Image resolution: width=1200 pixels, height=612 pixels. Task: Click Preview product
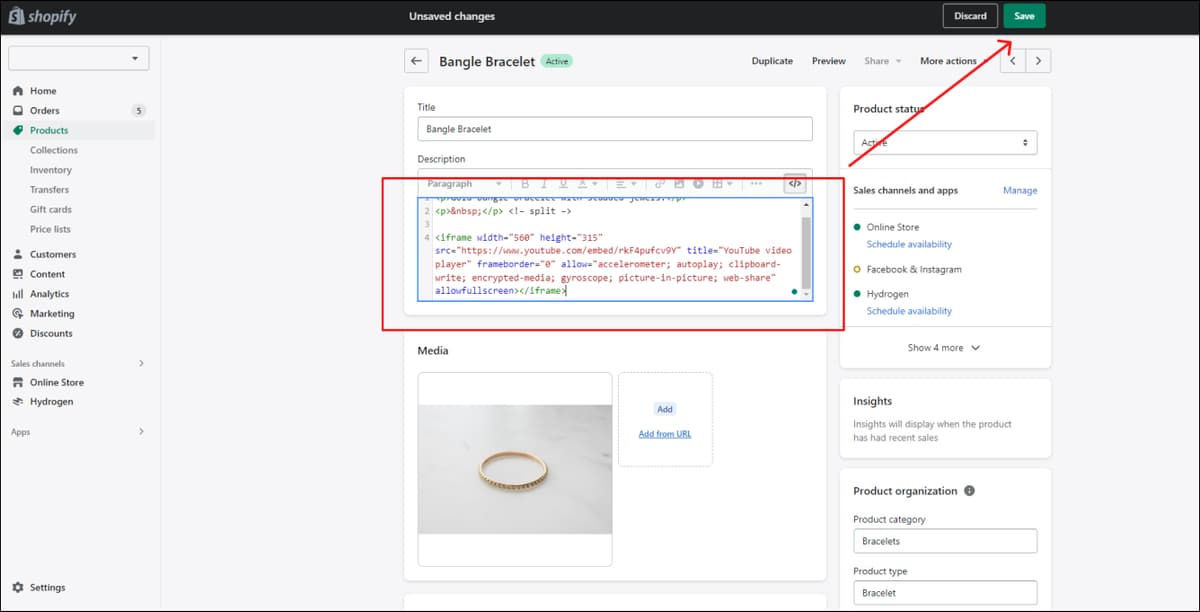829,61
